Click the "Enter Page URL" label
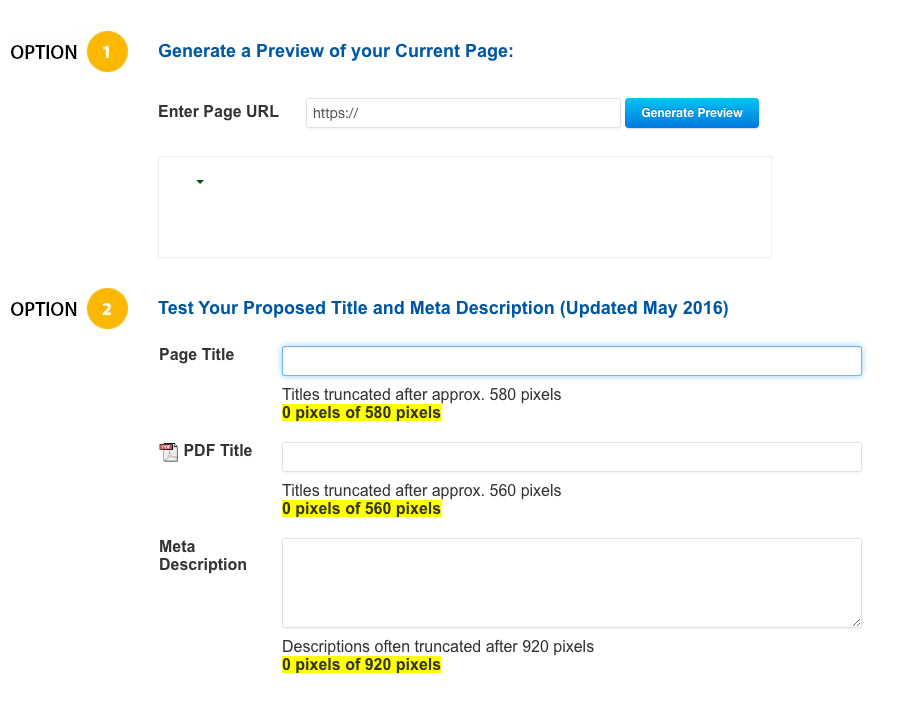Image resolution: width=910 pixels, height=714 pixels. (218, 111)
